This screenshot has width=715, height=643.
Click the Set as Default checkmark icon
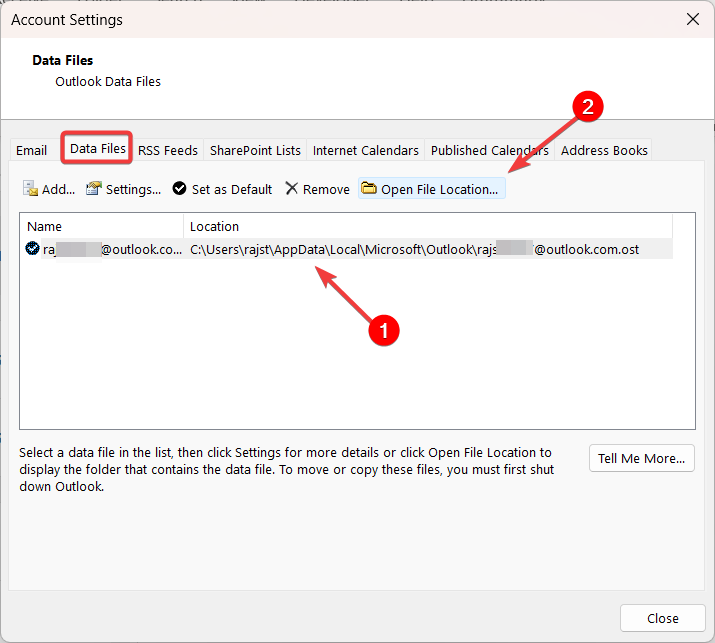tap(179, 188)
